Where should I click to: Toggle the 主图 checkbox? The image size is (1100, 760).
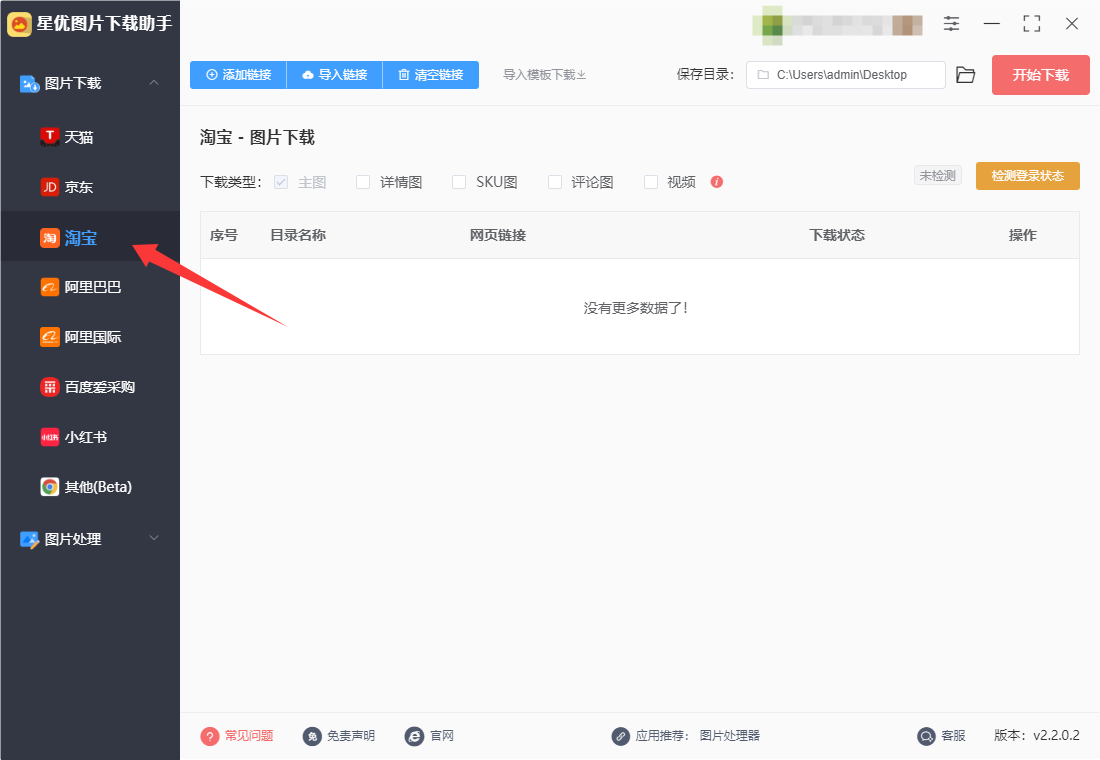tap(281, 182)
